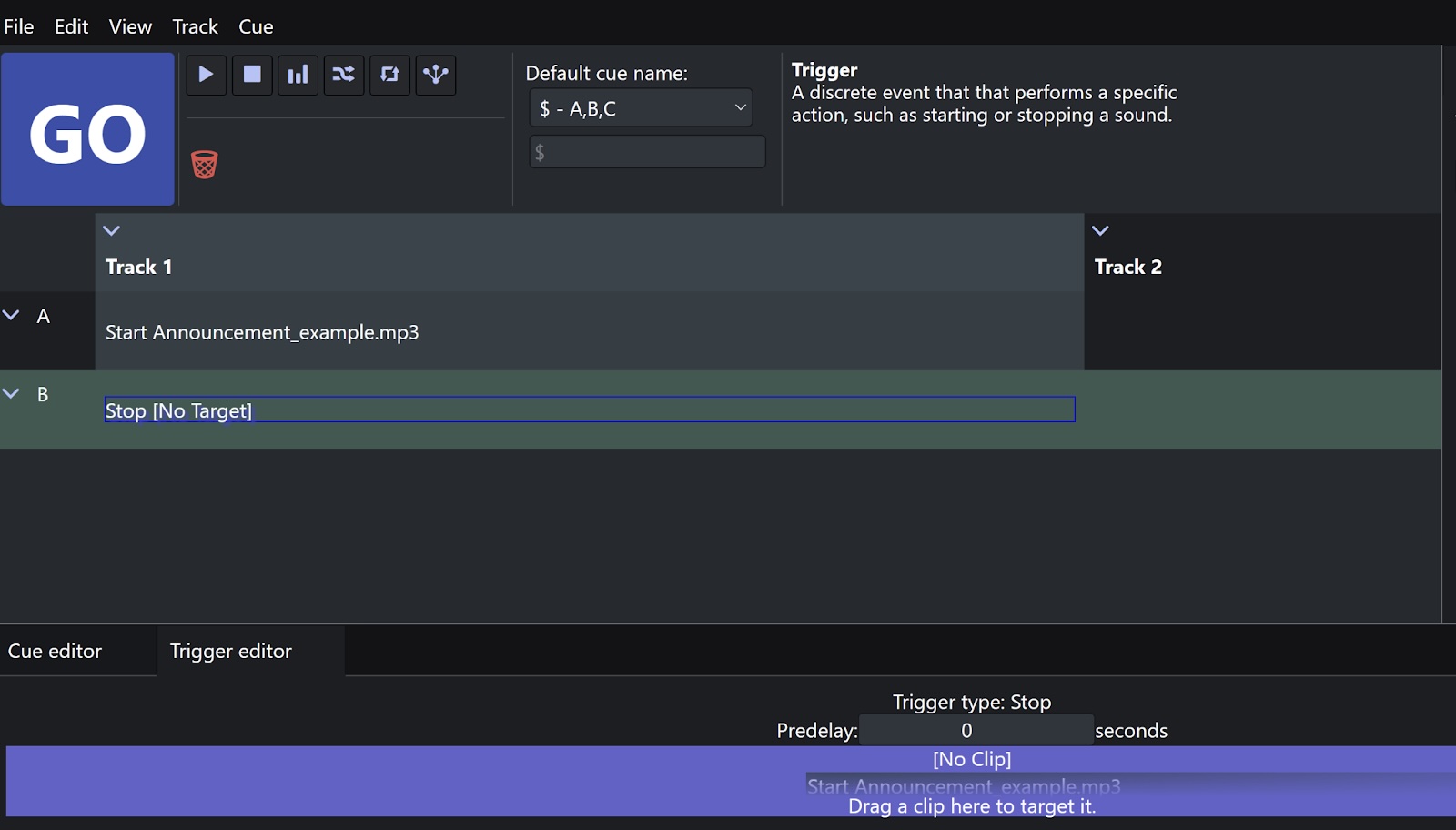Switch to the Cue editor tab
The height and width of the screenshot is (830, 1456).
78,651
